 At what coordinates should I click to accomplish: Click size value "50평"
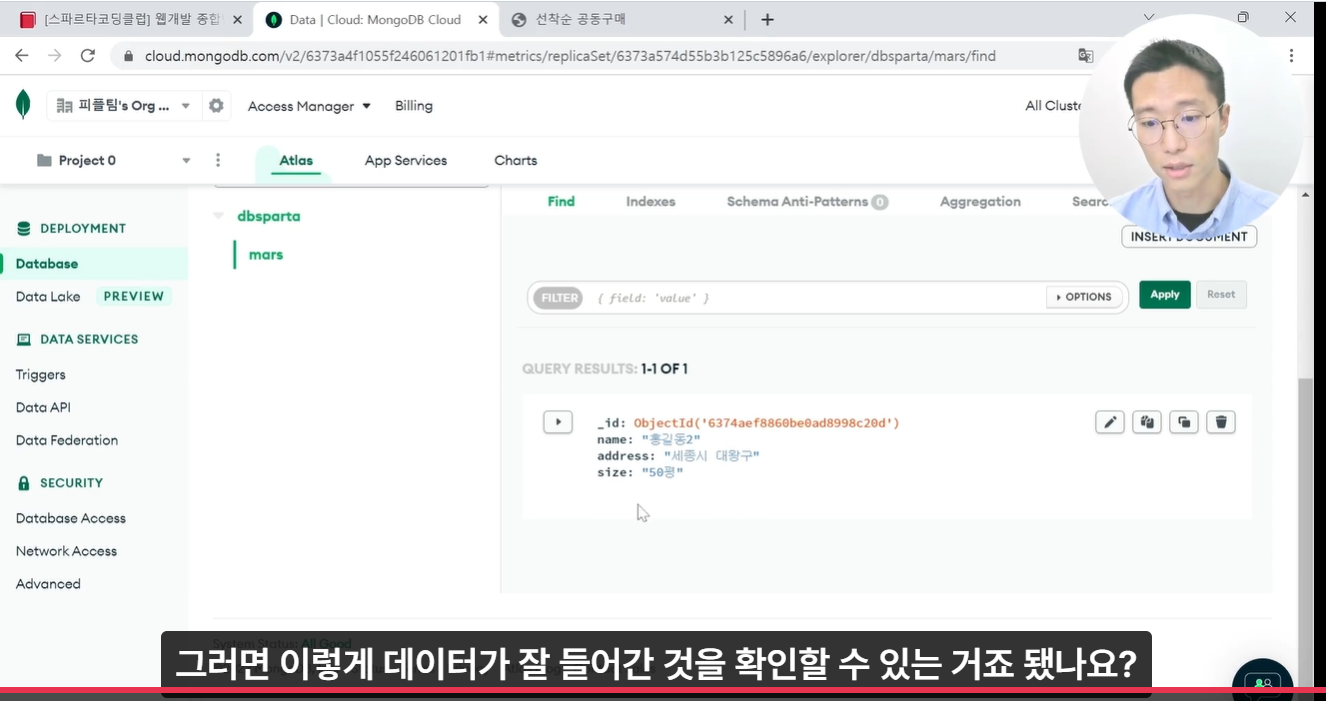pyautogui.click(x=662, y=472)
